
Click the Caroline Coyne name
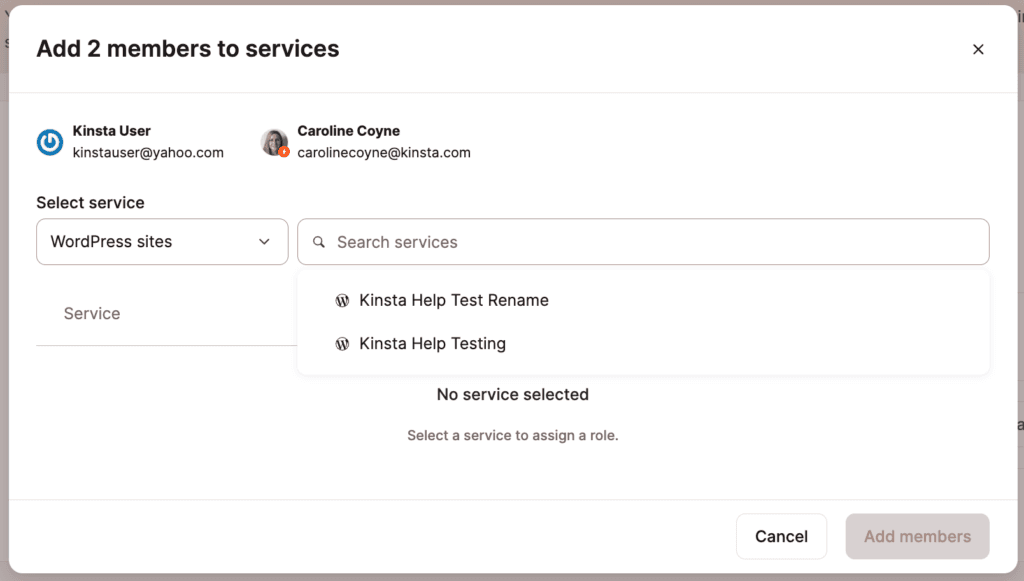pyautogui.click(x=348, y=131)
